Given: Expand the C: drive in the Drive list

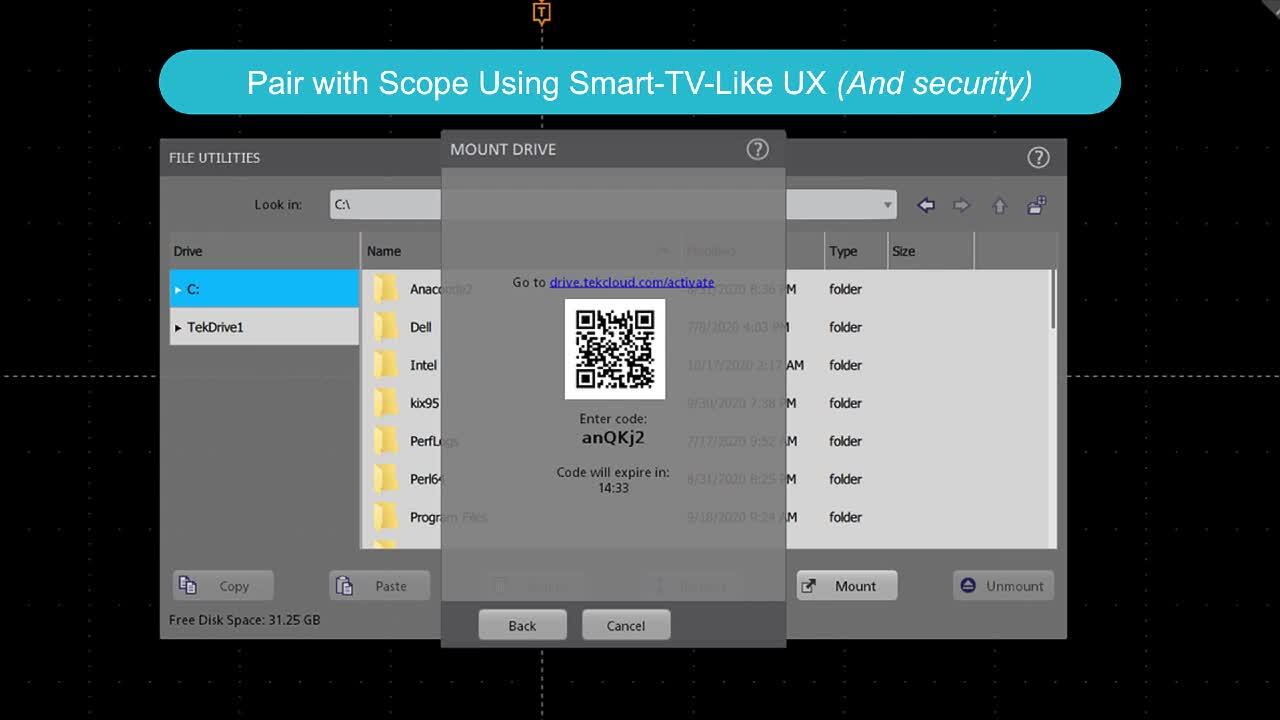Looking at the screenshot, I should tap(180, 288).
